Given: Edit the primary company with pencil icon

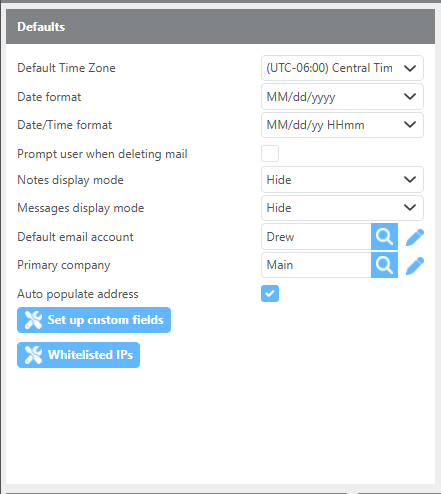Looking at the screenshot, I should click(x=415, y=266).
